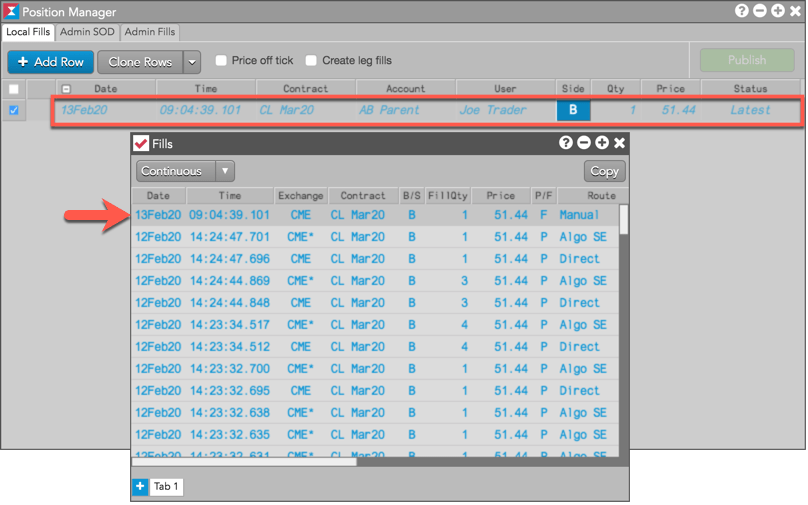Open help for the Position Manager window

click(x=741, y=10)
